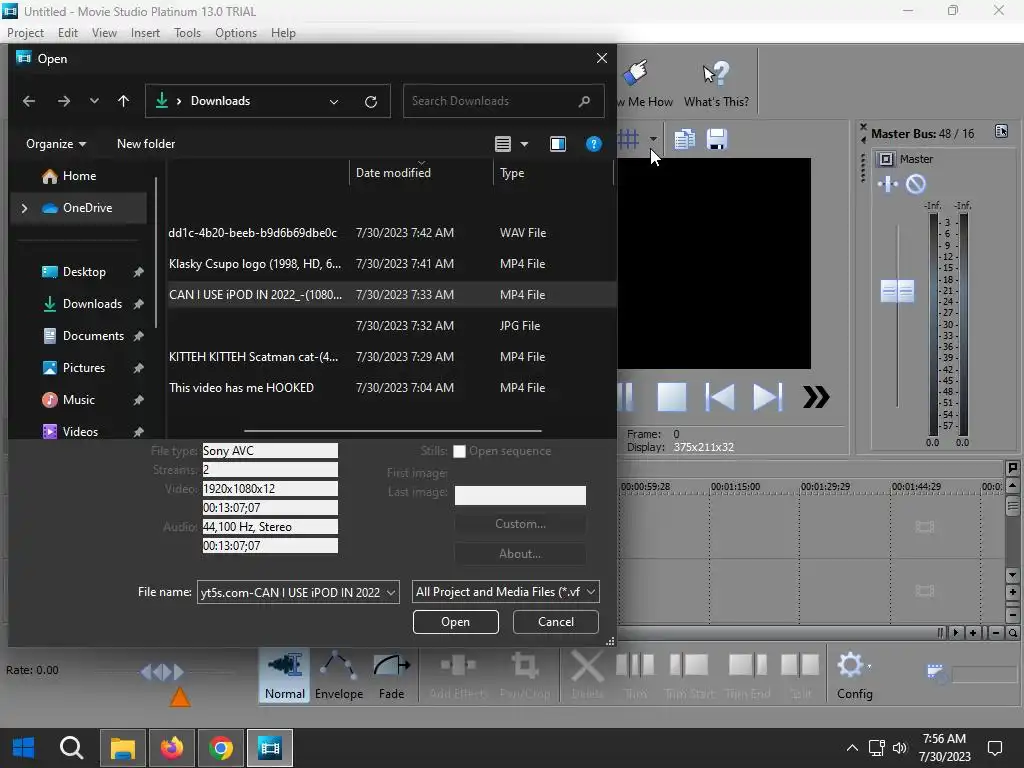Open the Config dropdown arrow
Screen dimensions: 1024x768
[870, 667]
